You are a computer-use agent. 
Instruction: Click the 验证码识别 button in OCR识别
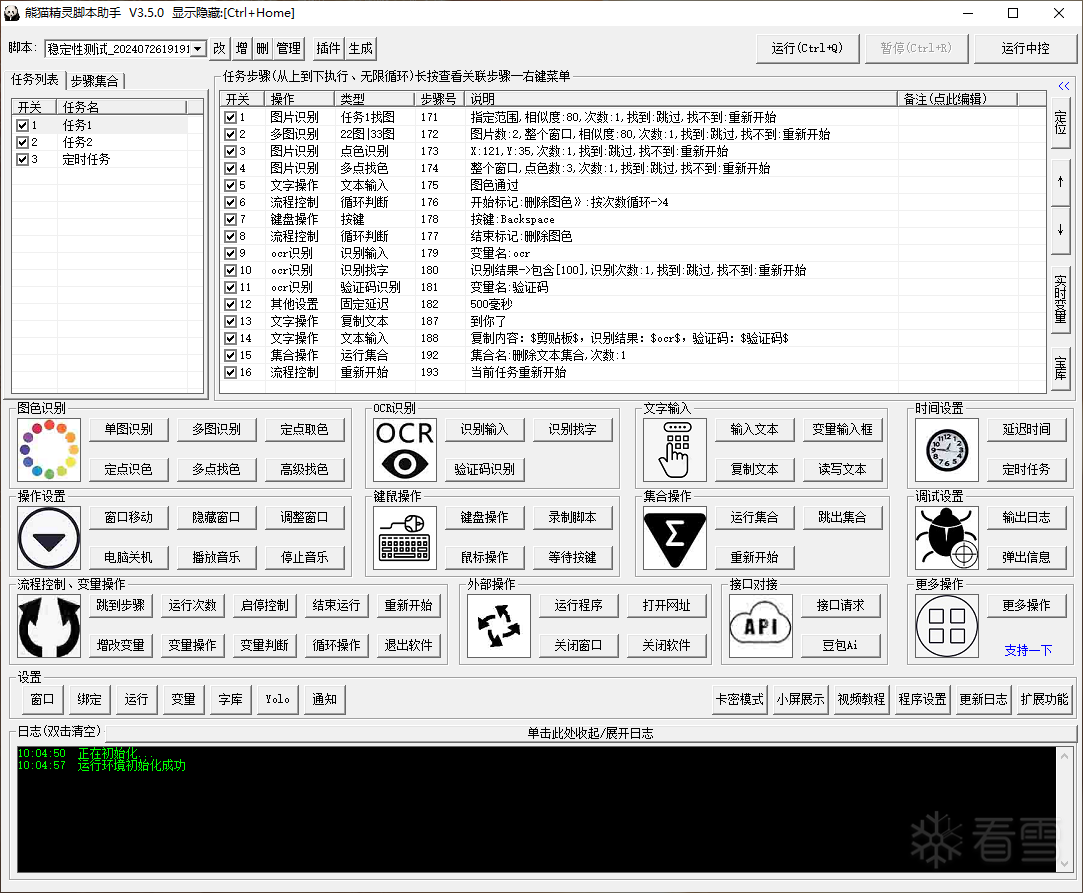(x=485, y=470)
